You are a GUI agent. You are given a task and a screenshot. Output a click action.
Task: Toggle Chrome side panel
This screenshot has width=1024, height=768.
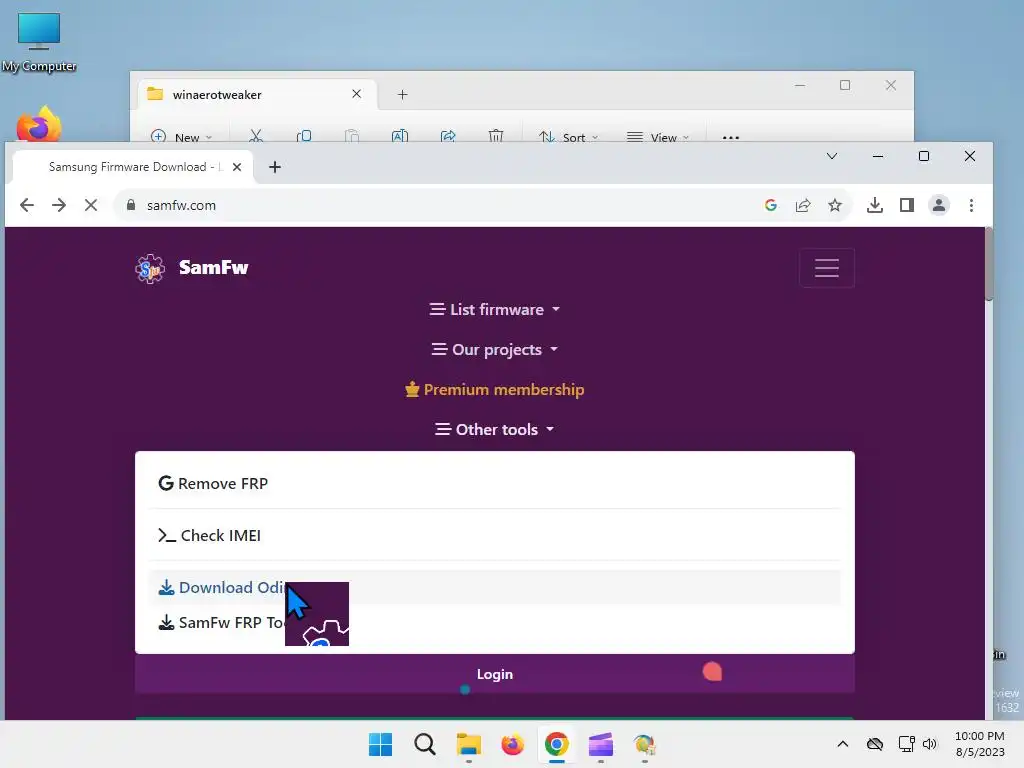point(906,205)
